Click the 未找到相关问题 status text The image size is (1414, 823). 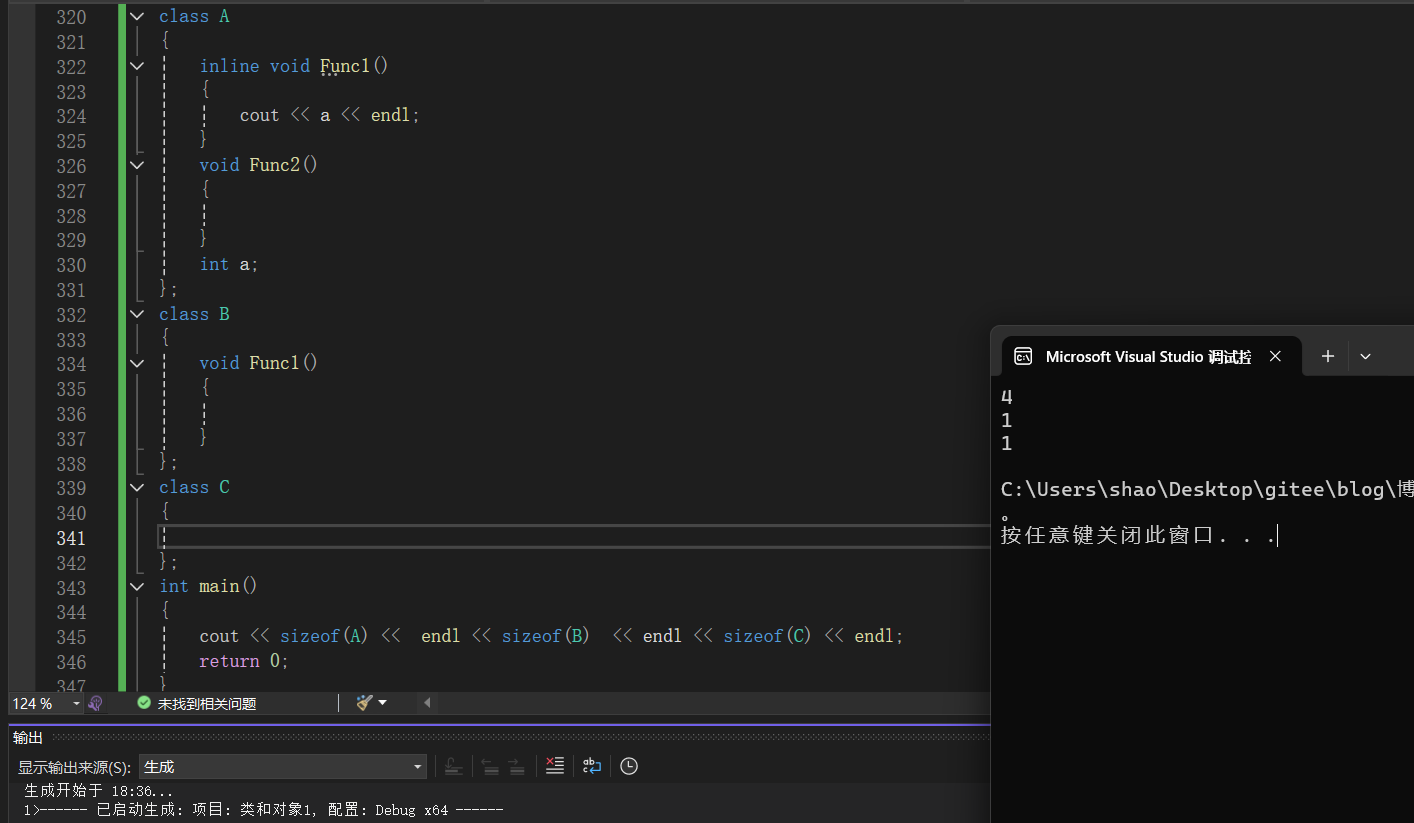[x=207, y=704]
